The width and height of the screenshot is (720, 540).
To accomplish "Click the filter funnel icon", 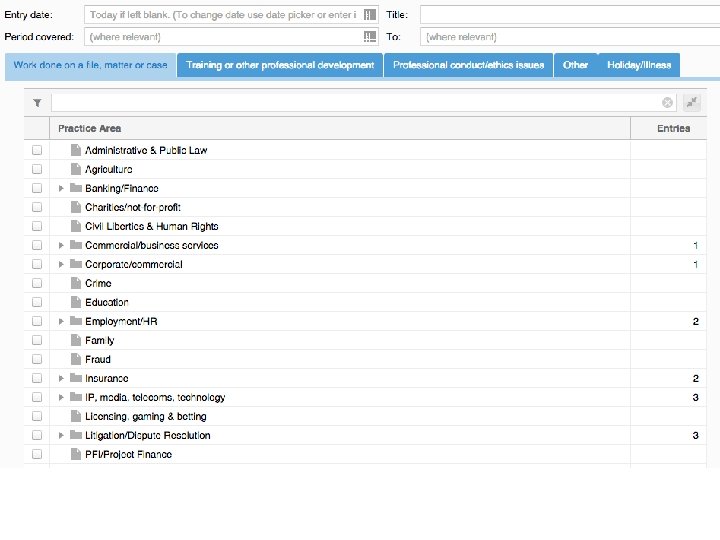I will click(37, 102).
